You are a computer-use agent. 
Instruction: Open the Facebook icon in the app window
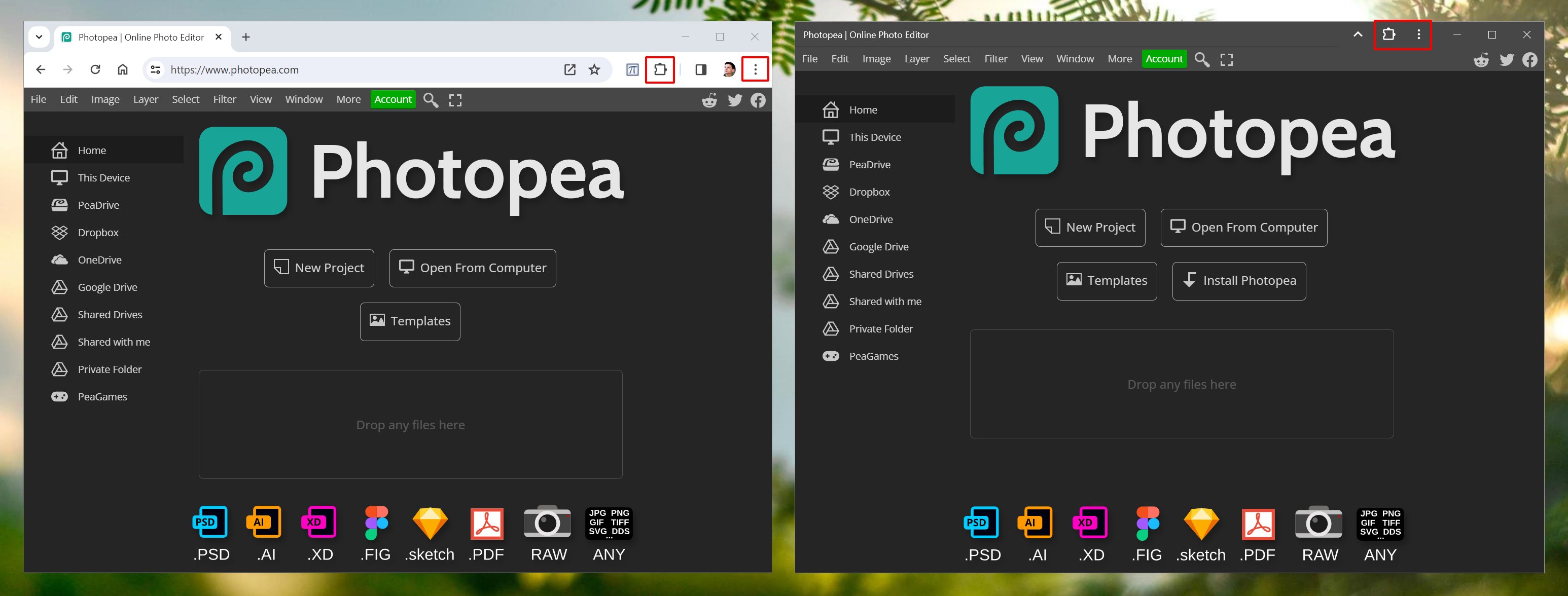tap(1529, 59)
